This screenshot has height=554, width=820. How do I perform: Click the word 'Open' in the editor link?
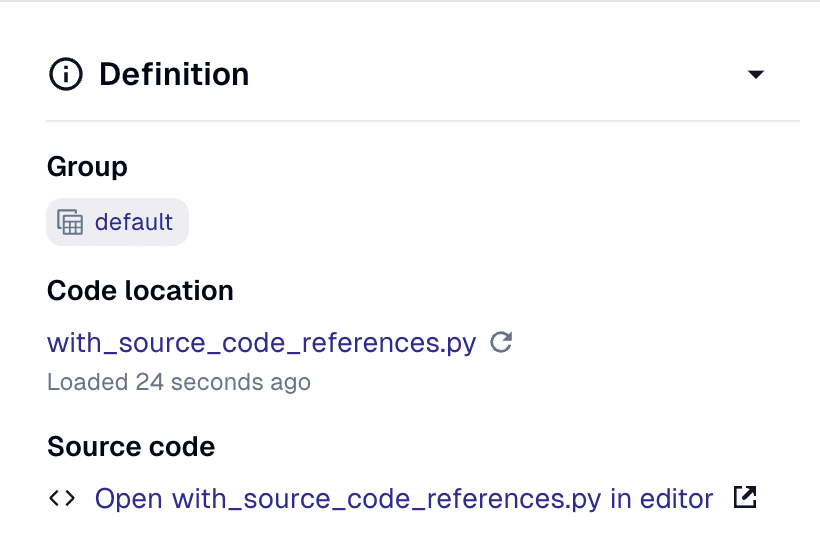130,498
